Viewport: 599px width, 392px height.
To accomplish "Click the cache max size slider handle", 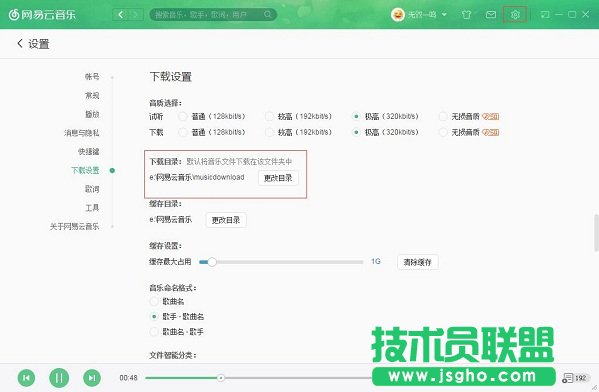I will [x=212, y=262].
